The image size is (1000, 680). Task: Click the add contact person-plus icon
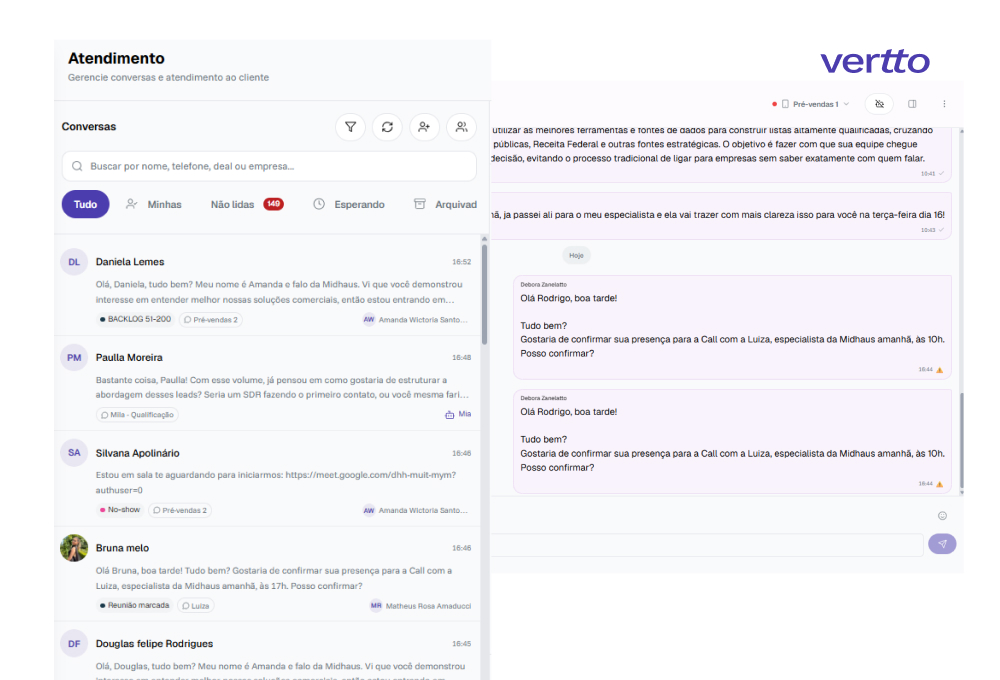point(424,127)
